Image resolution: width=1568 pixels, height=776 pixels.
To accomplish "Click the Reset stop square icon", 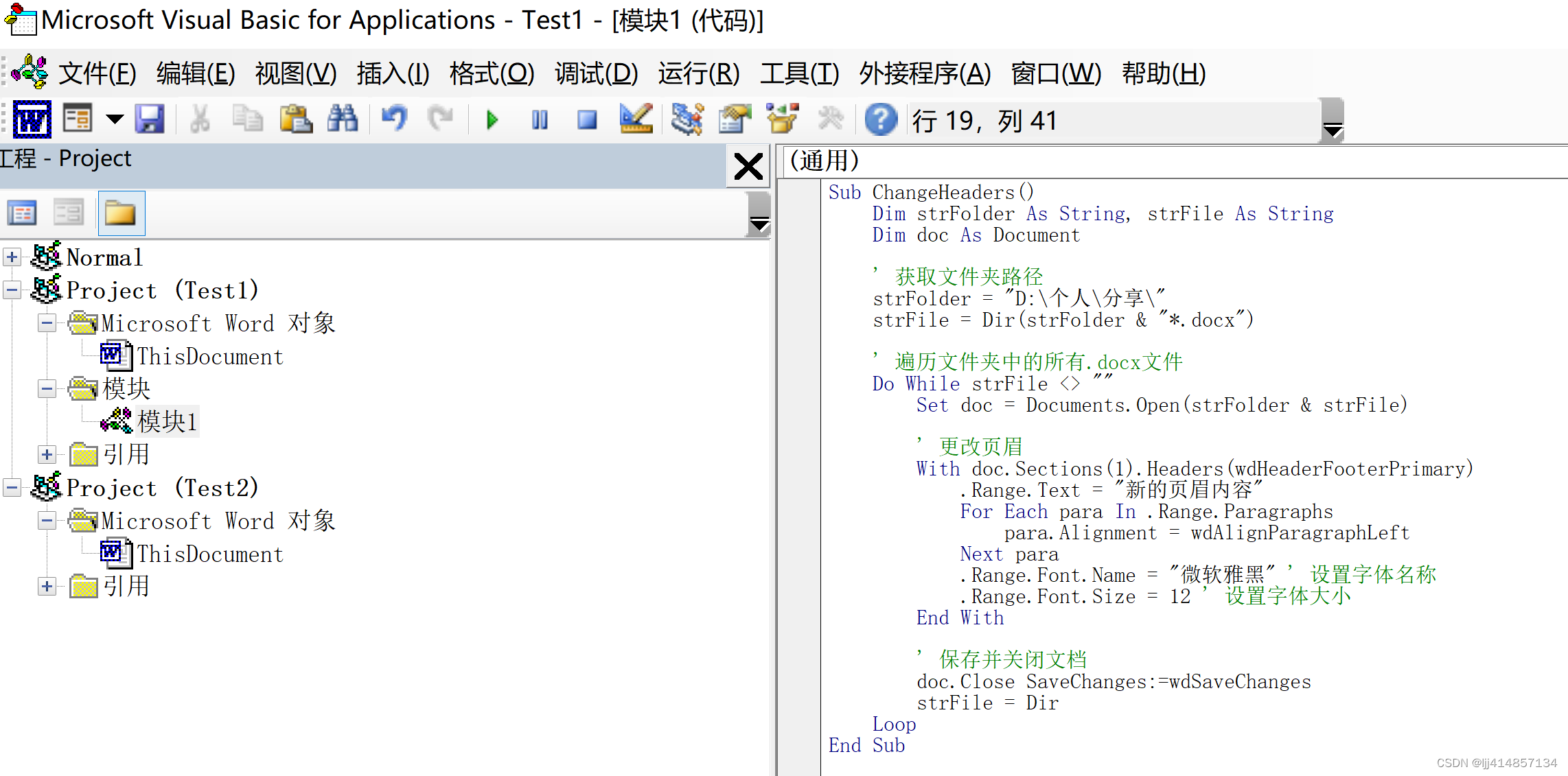I will point(587,120).
